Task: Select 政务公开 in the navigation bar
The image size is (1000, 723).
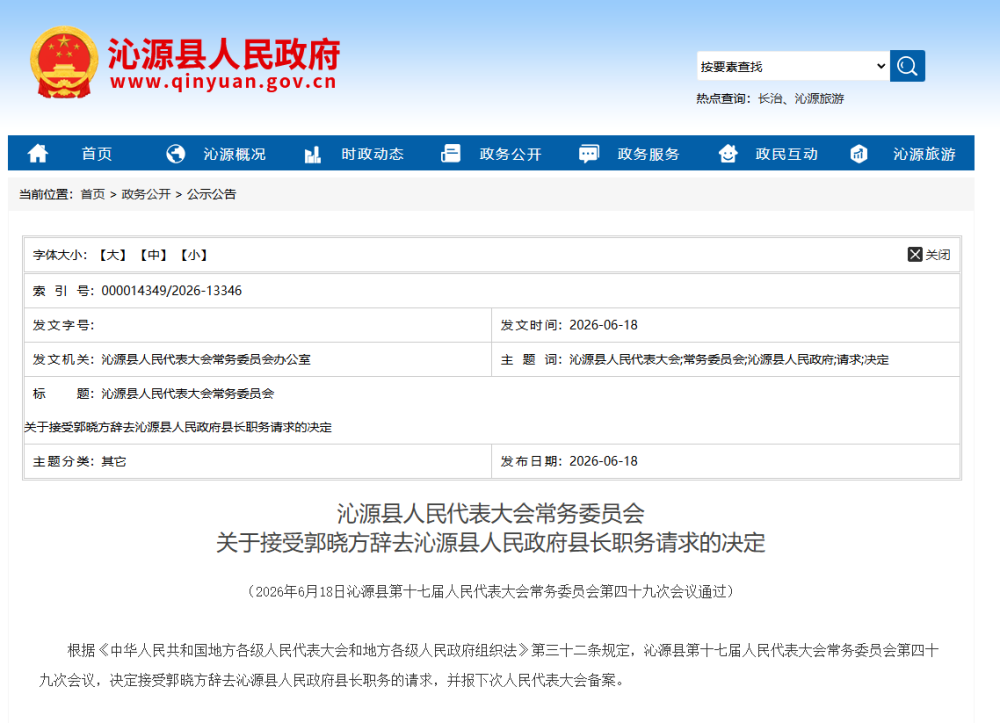Action: [x=510, y=154]
